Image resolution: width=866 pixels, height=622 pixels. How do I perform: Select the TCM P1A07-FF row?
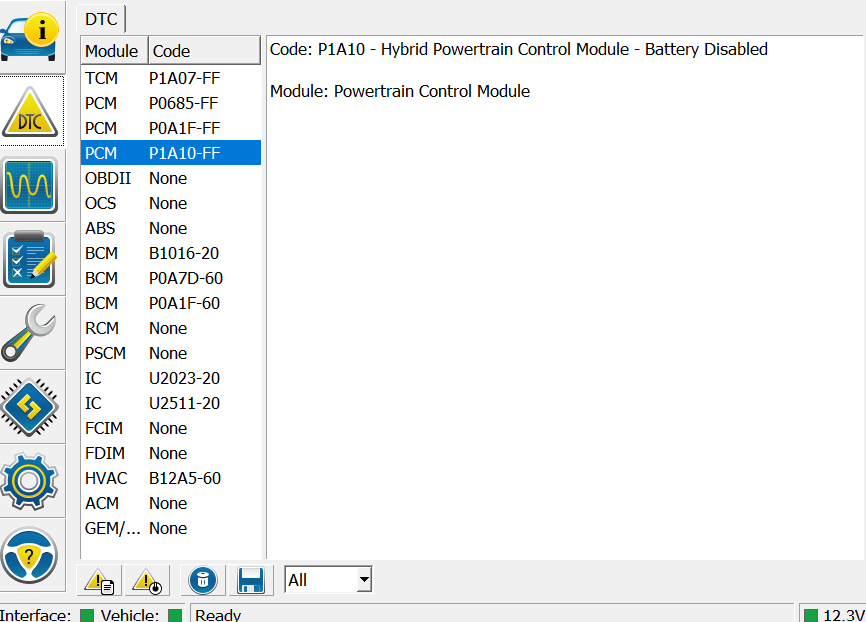pyautogui.click(x=170, y=78)
